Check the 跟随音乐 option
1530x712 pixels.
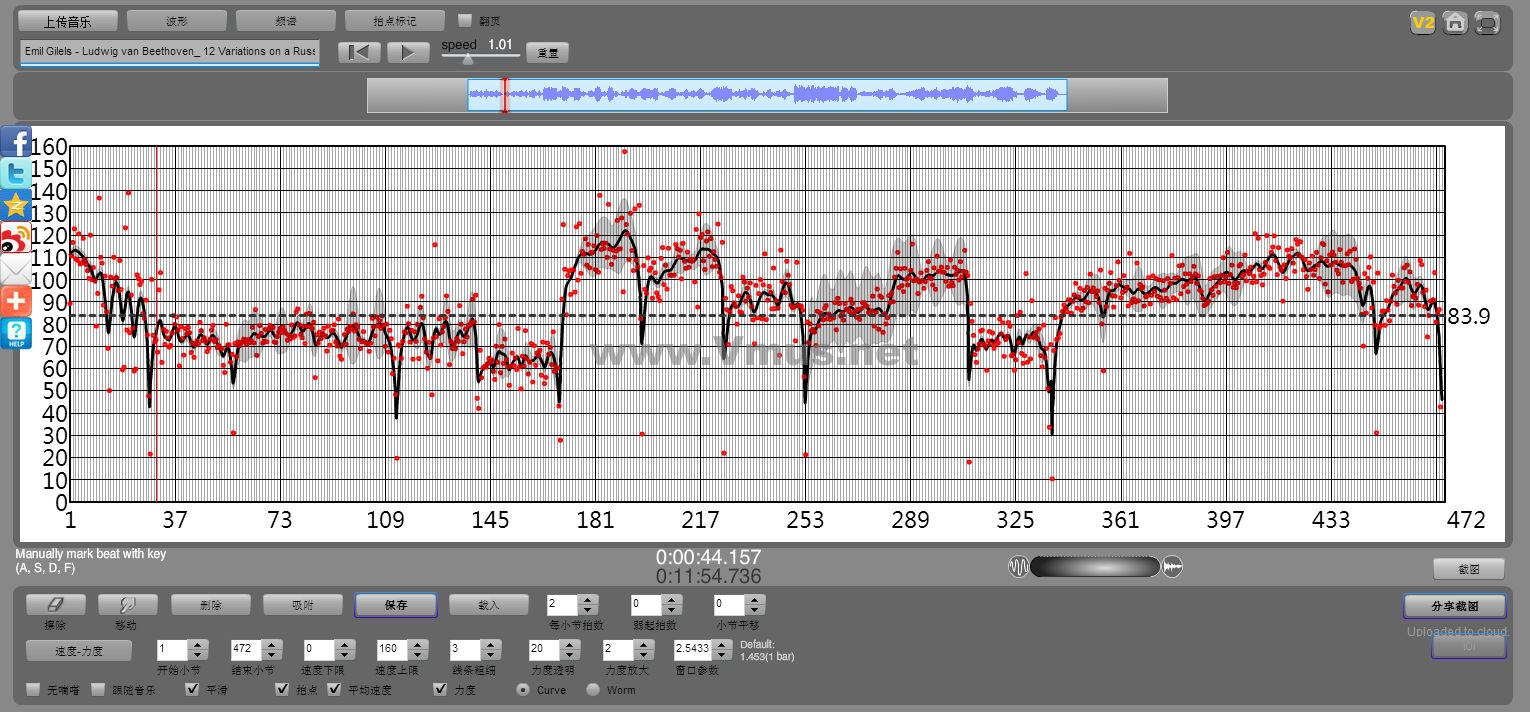pyautogui.click(x=98, y=690)
